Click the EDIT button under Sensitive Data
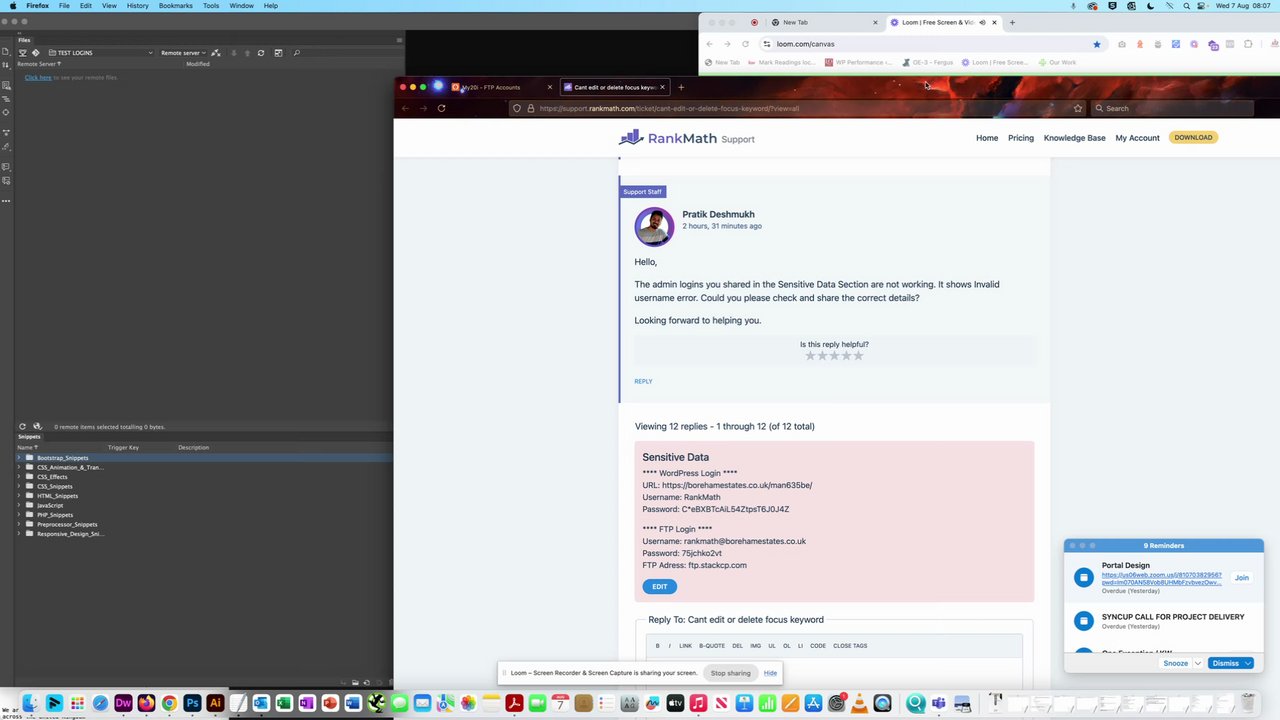This screenshot has height=720, width=1280. [659, 587]
